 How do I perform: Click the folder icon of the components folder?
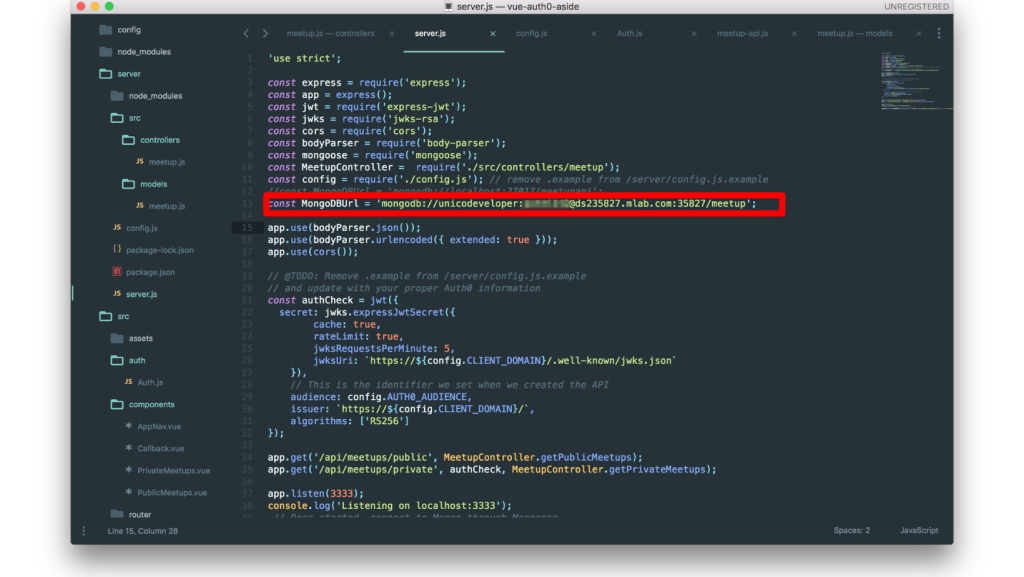click(x=117, y=404)
